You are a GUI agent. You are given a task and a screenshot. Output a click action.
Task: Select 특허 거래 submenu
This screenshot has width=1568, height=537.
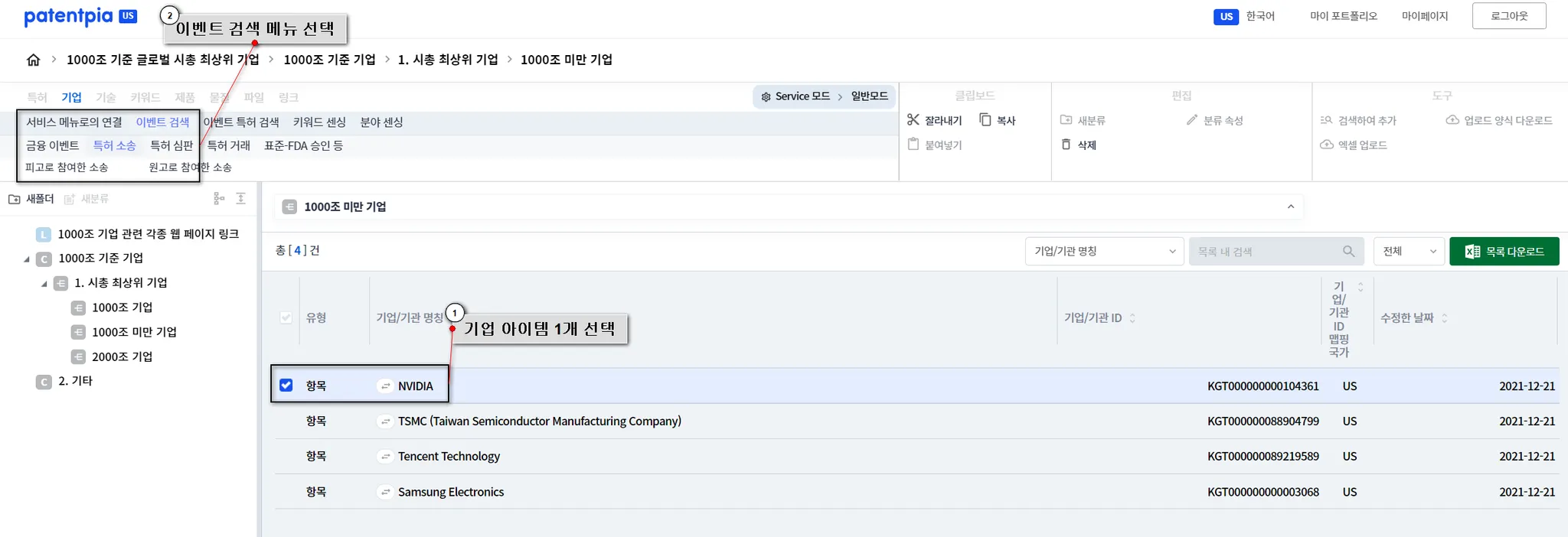pos(228,145)
